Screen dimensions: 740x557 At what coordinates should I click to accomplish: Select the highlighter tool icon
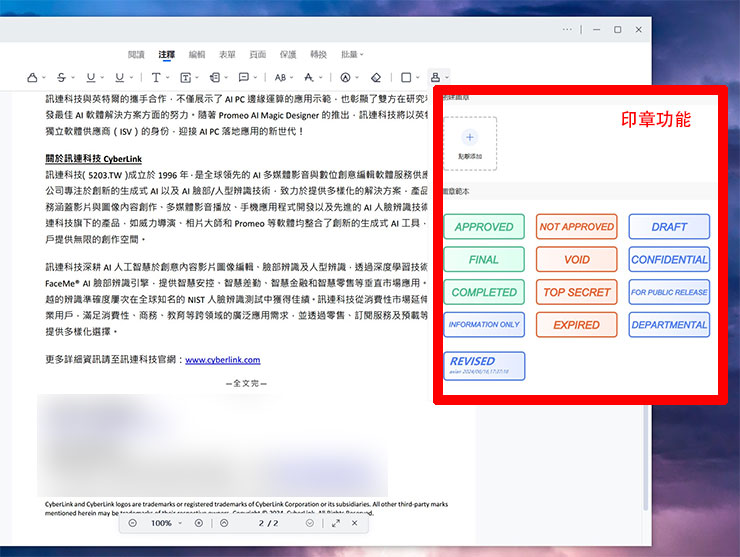[32, 77]
